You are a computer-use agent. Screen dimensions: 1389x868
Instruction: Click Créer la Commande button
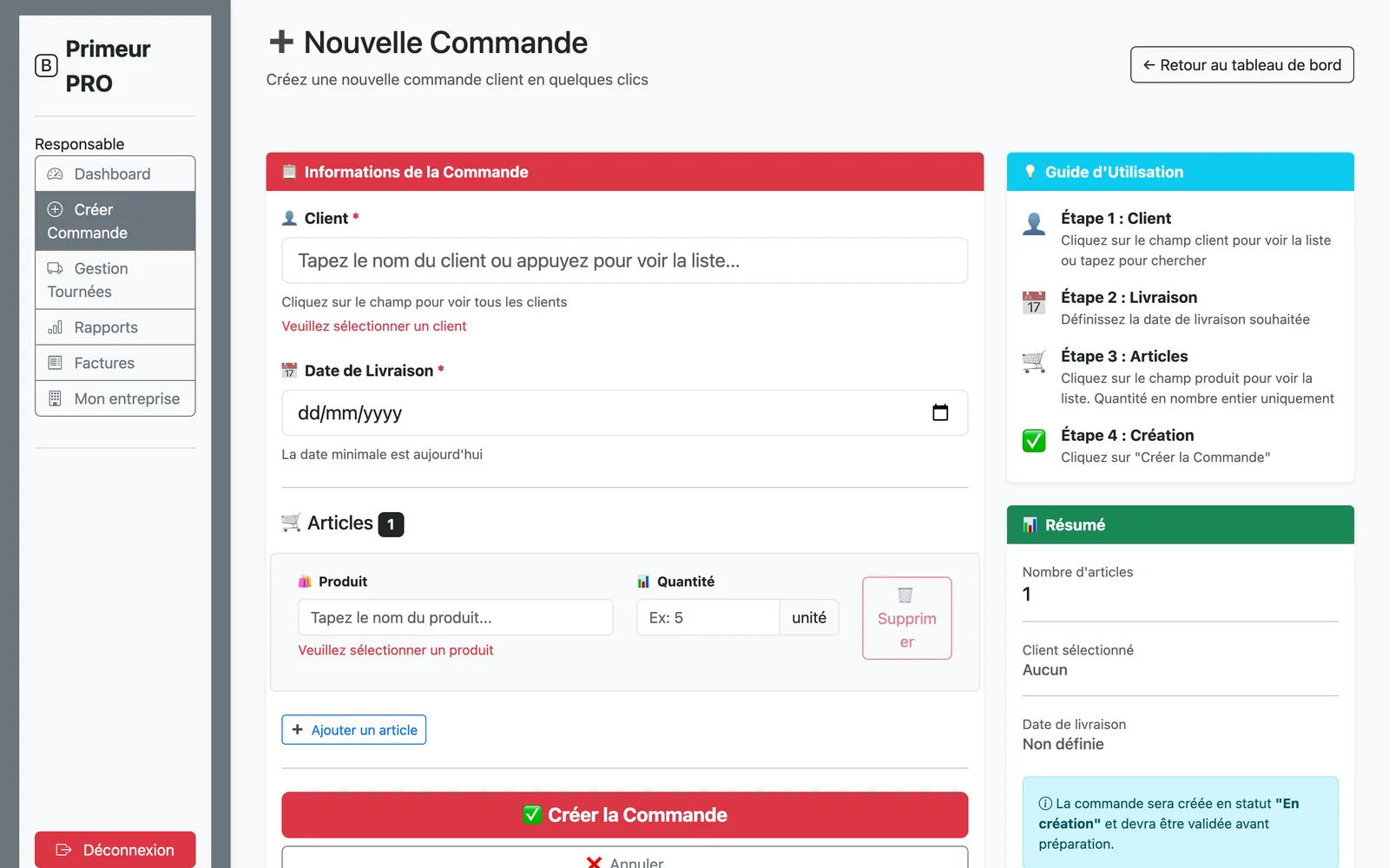624,815
